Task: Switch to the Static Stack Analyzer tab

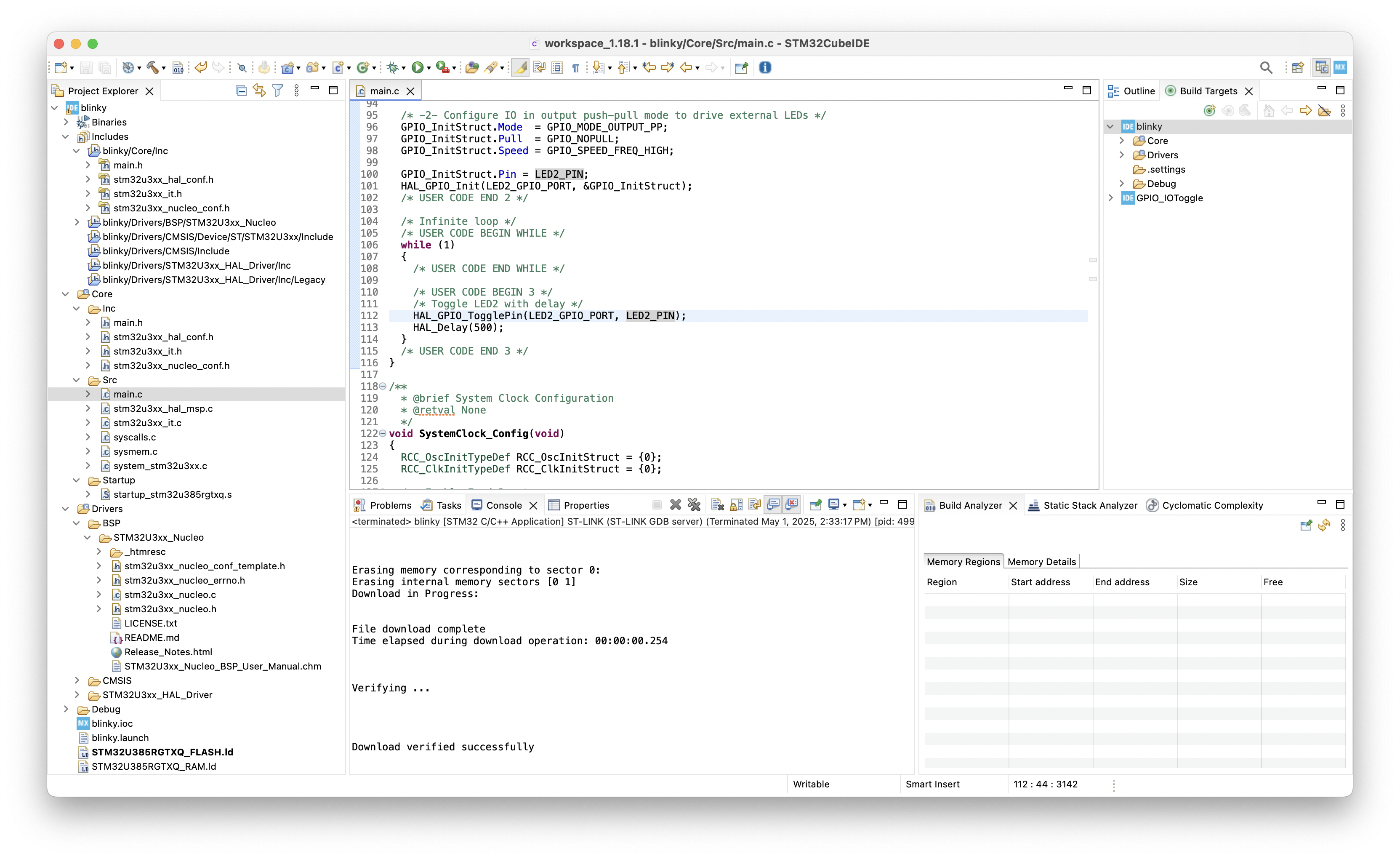Action: coord(1090,505)
